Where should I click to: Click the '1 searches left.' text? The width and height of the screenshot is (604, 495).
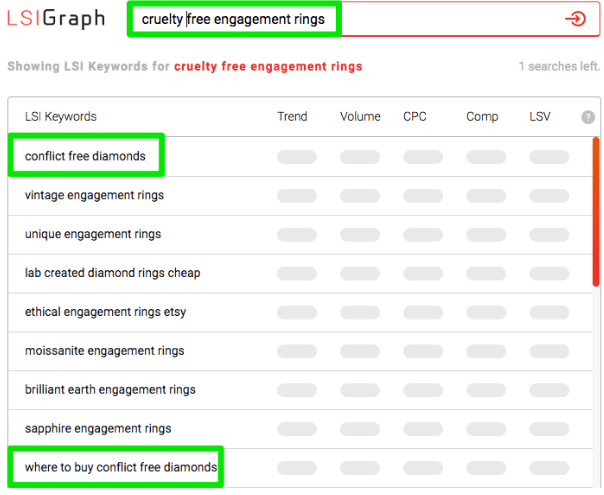tap(559, 66)
